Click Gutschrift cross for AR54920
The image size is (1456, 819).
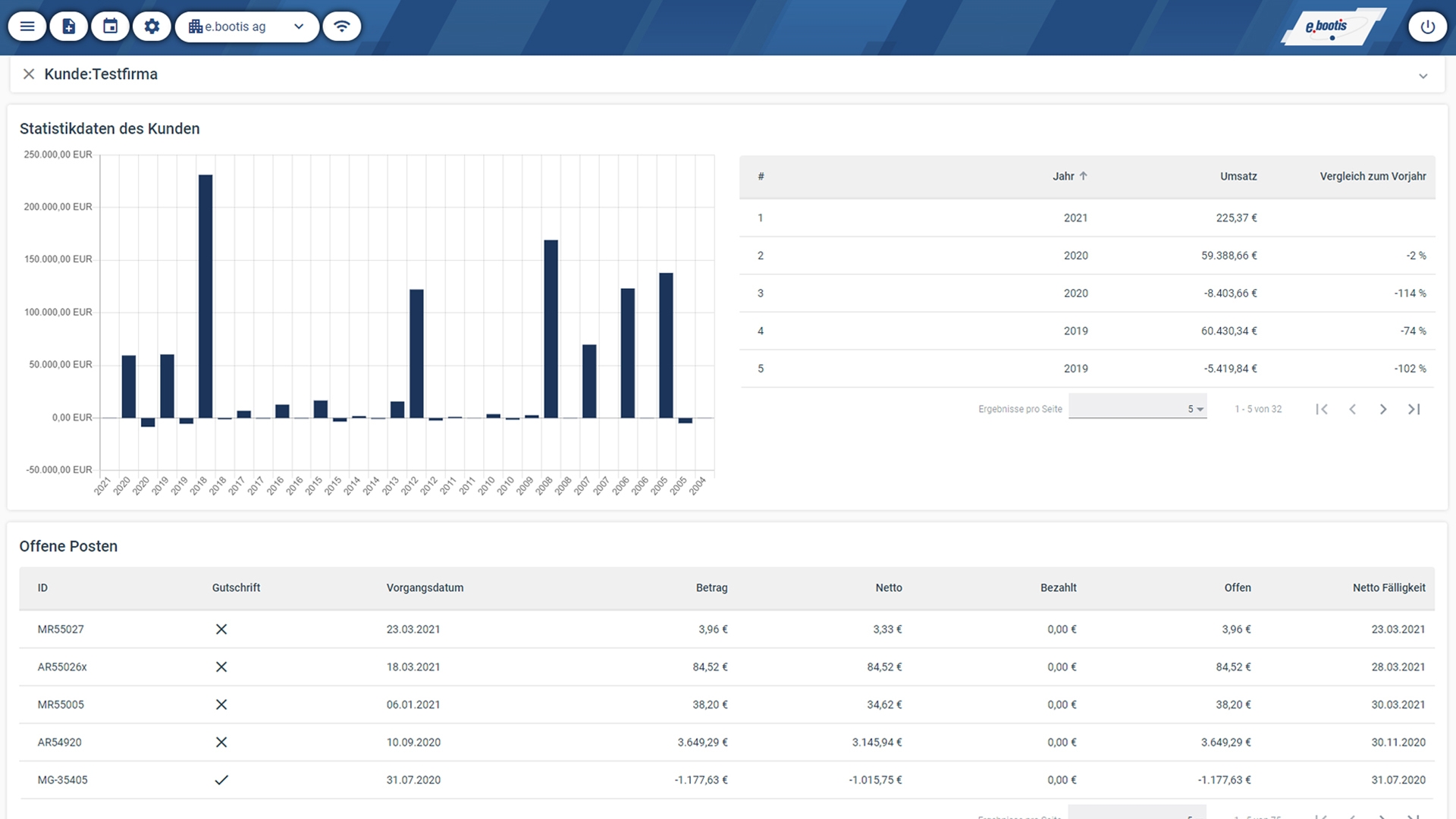[x=221, y=742]
